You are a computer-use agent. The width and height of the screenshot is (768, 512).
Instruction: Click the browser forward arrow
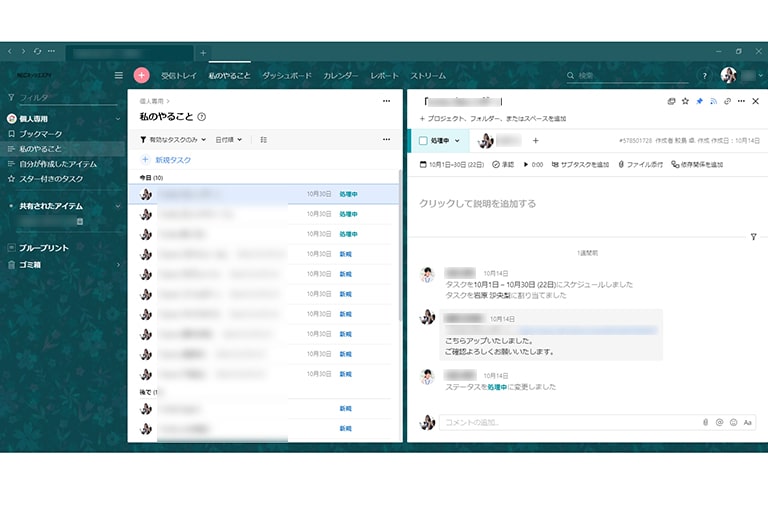(x=23, y=51)
